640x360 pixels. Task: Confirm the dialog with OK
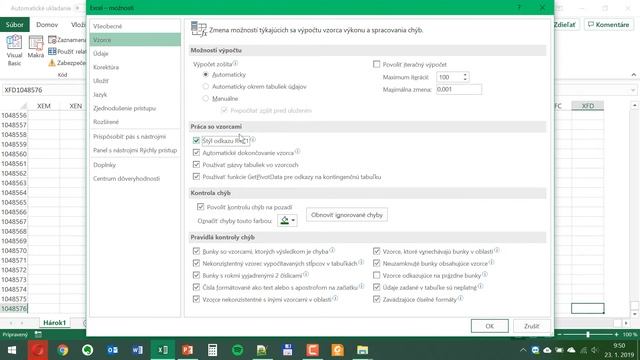489,326
